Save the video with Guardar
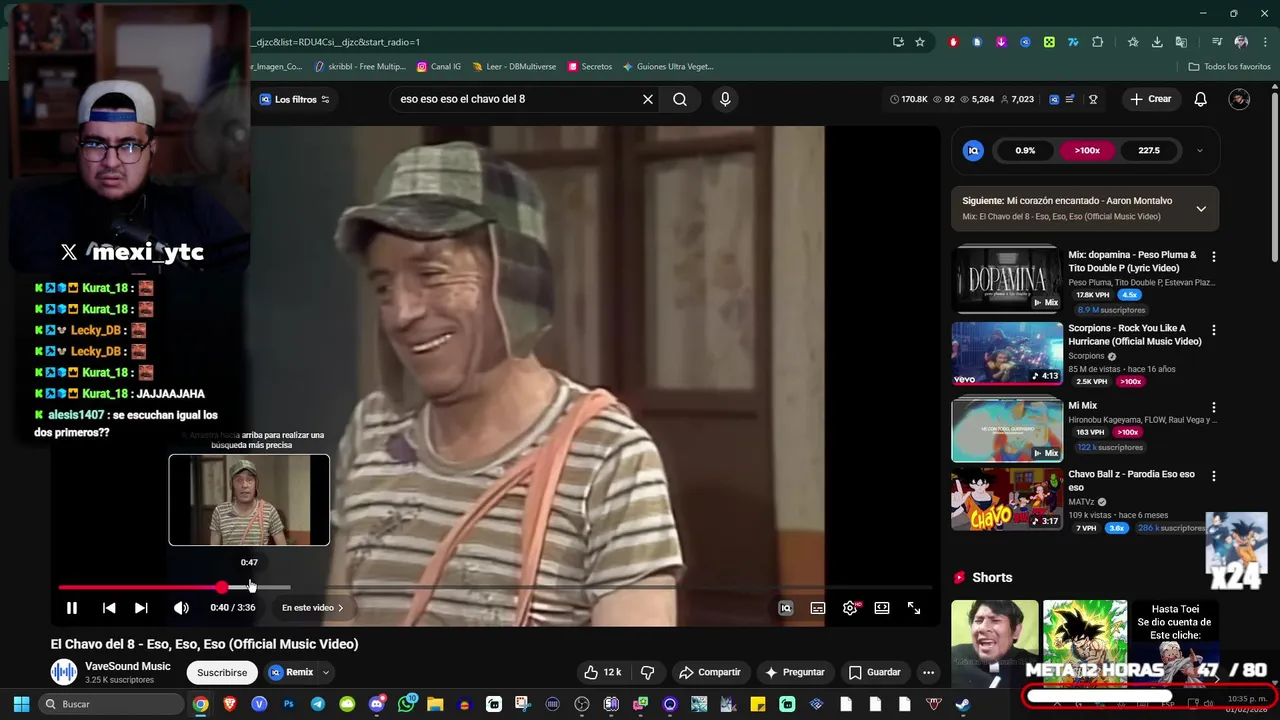The height and width of the screenshot is (720, 1280). 875,673
